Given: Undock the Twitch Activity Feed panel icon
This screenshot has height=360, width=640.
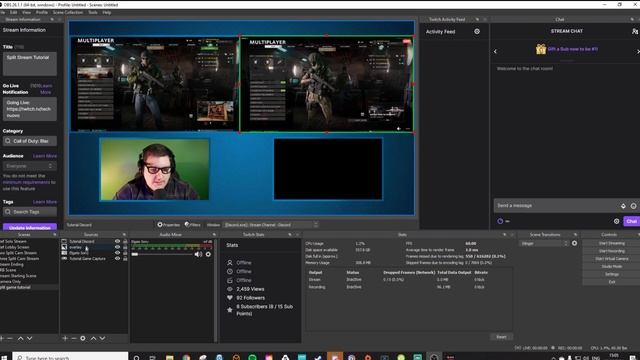Looking at the screenshot, I should [477, 19].
